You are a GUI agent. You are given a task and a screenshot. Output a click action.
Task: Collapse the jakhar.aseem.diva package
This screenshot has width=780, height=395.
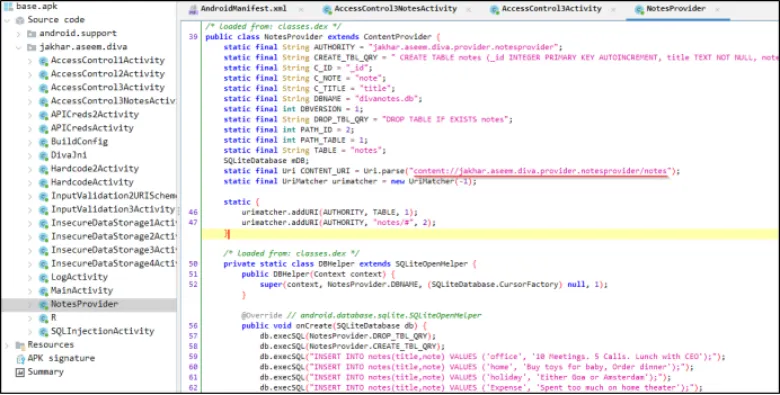[x=18, y=47]
